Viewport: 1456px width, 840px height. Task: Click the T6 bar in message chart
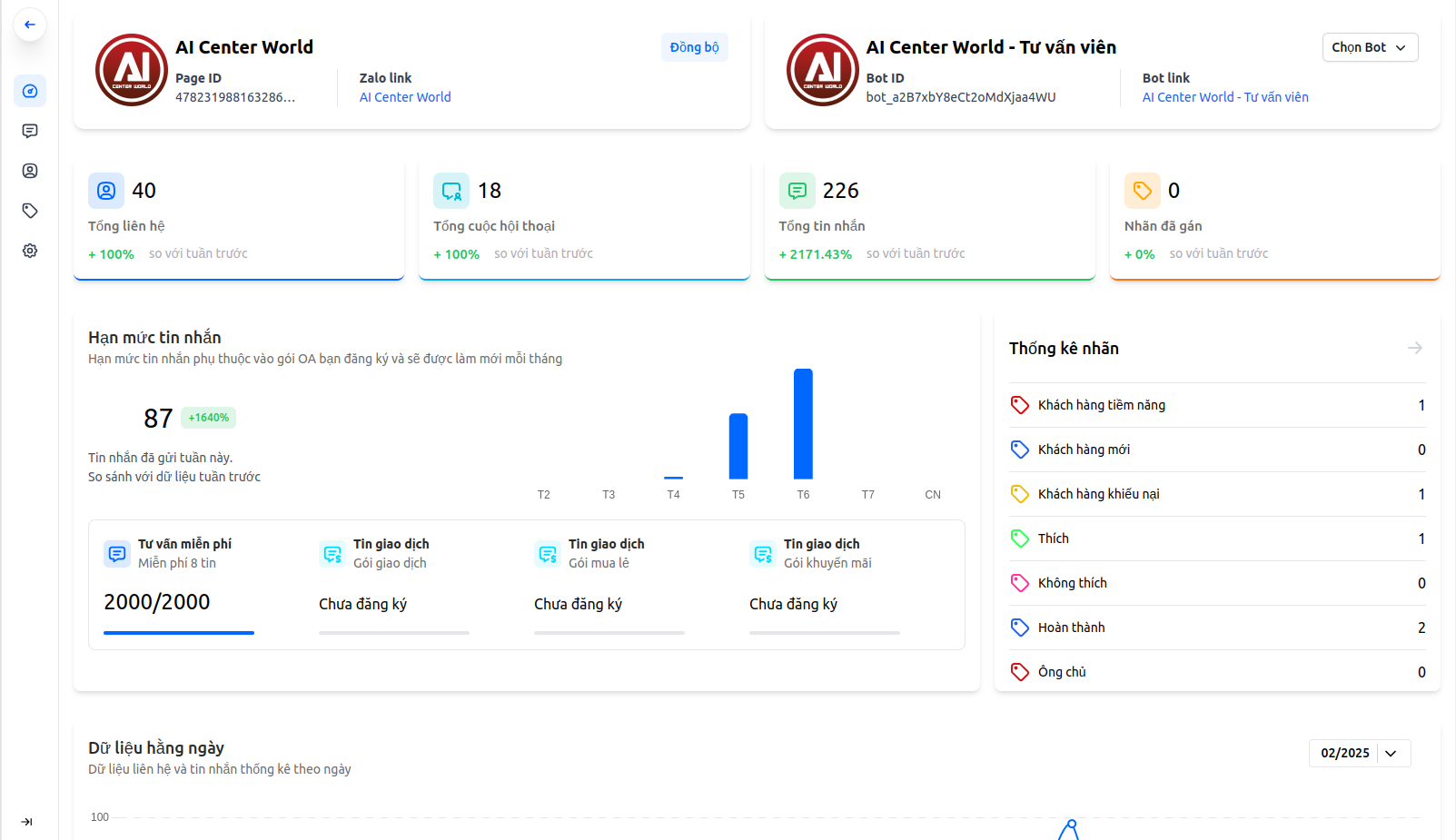coord(803,424)
